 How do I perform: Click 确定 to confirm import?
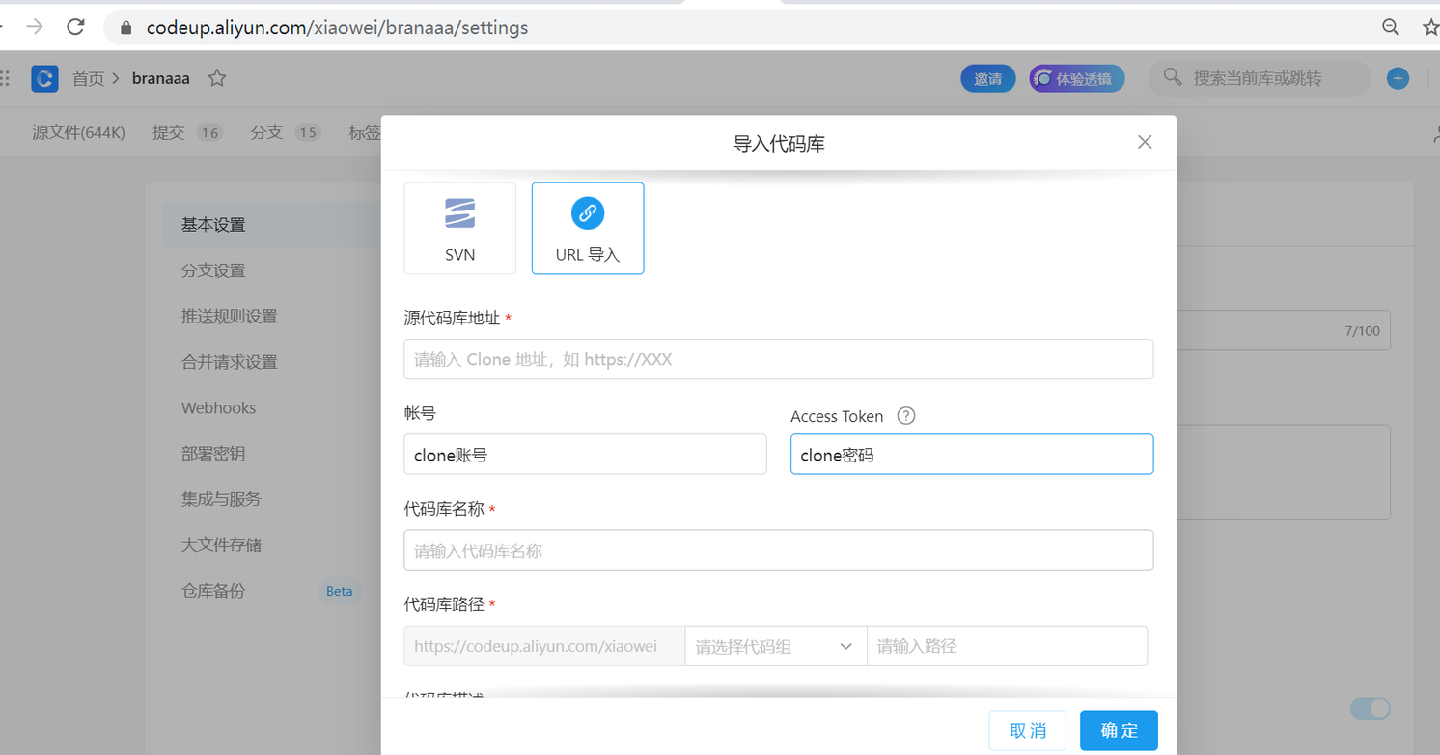coord(1119,730)
